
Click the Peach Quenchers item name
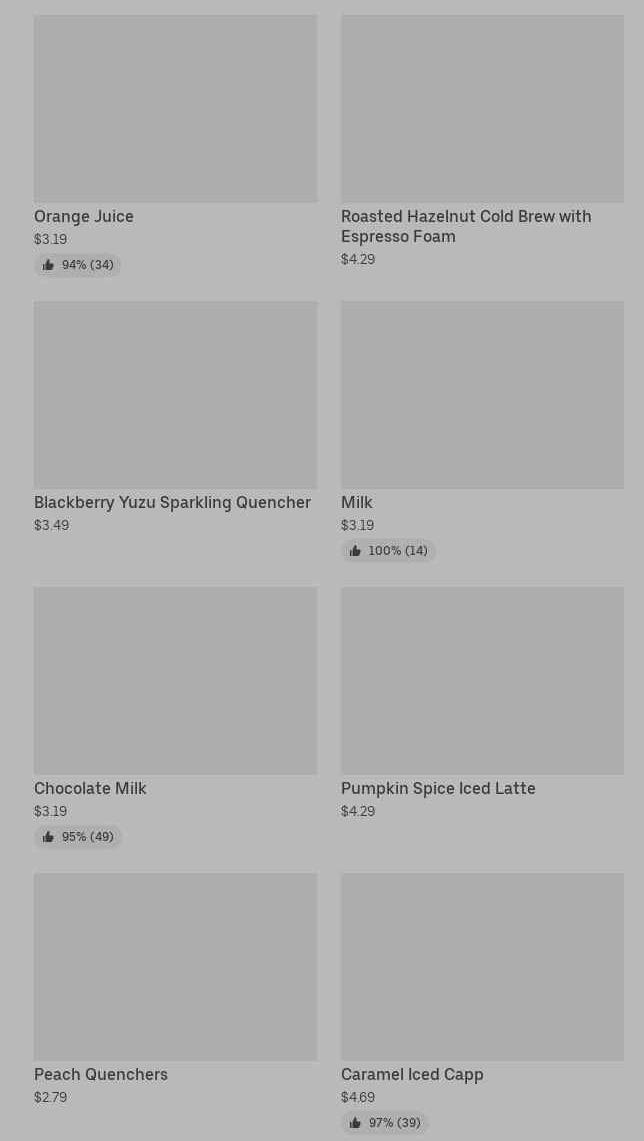pyautogui.click(x=101, y=1075)
